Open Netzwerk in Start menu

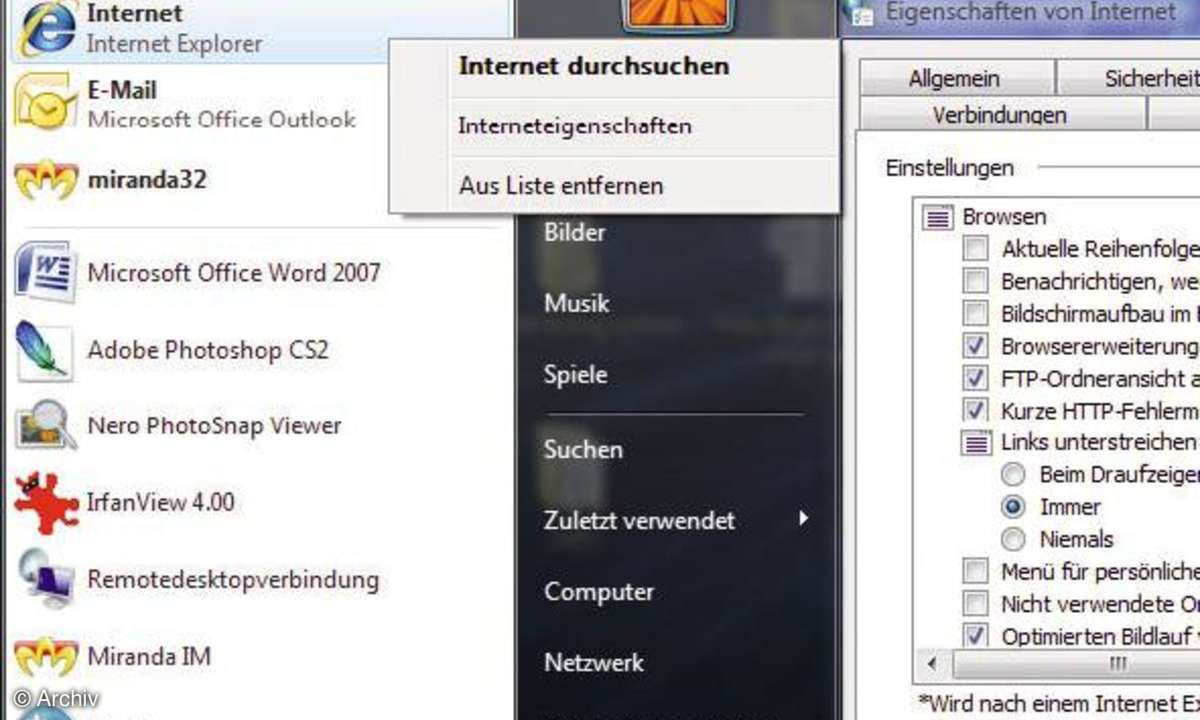click(x=594, y=662)
